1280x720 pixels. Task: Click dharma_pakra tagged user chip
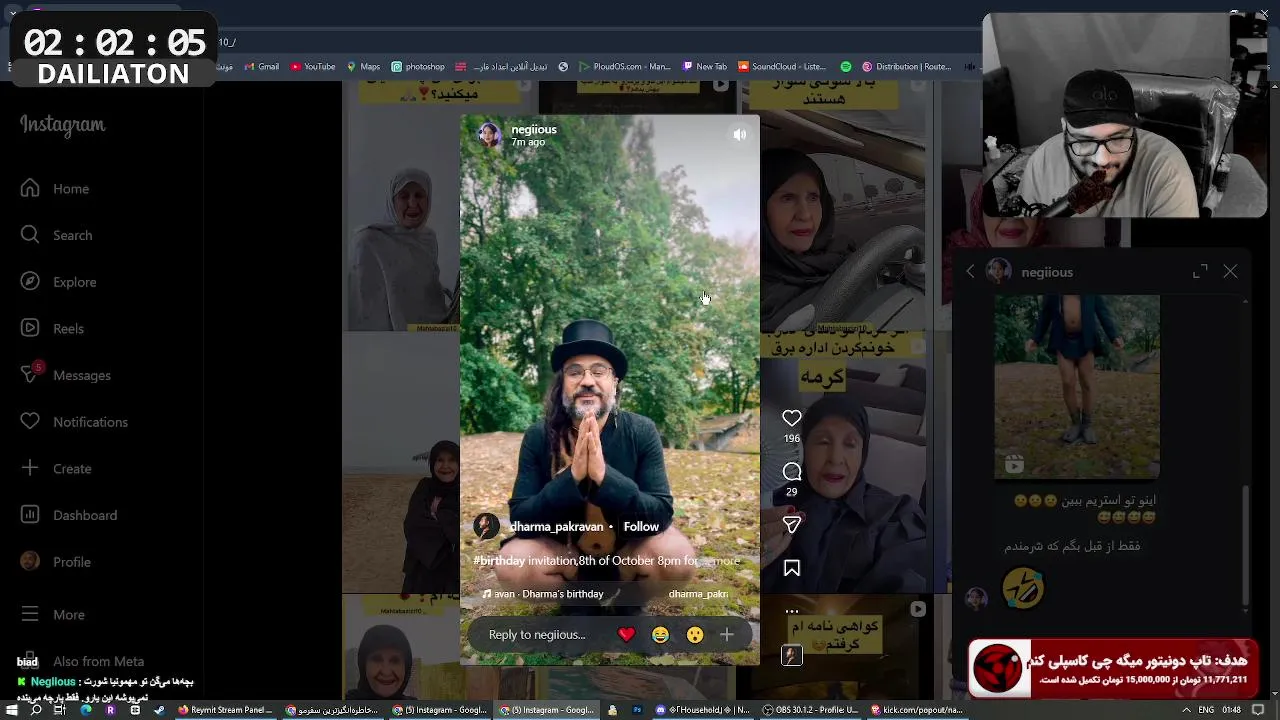(x=697, y=594)
